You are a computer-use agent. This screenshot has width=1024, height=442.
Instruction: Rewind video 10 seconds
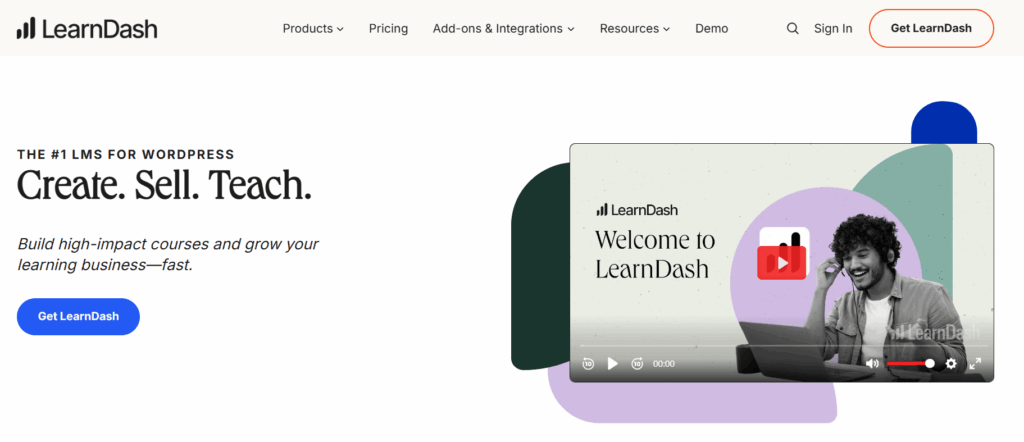(589, 364)
